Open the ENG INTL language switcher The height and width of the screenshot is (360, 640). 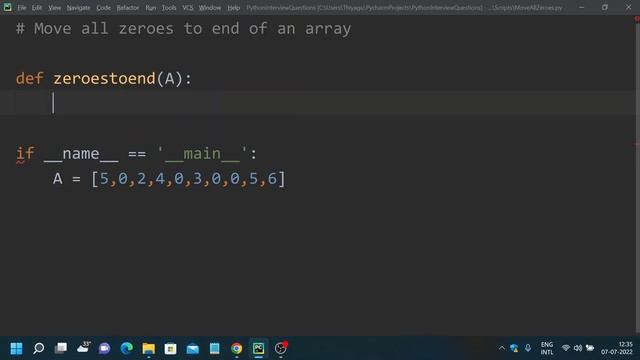point(547,348)
